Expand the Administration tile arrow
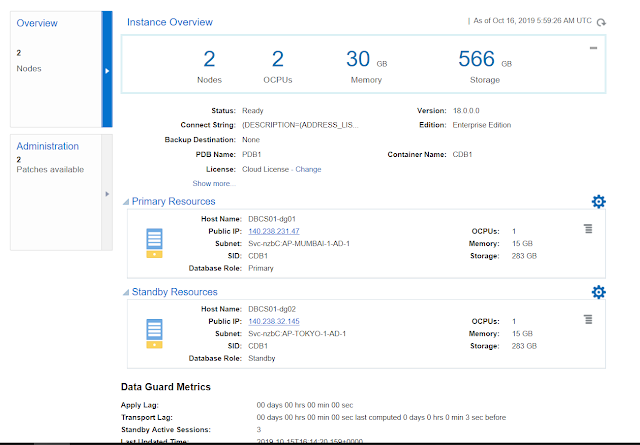640x445 pixels. pos(107,193)
